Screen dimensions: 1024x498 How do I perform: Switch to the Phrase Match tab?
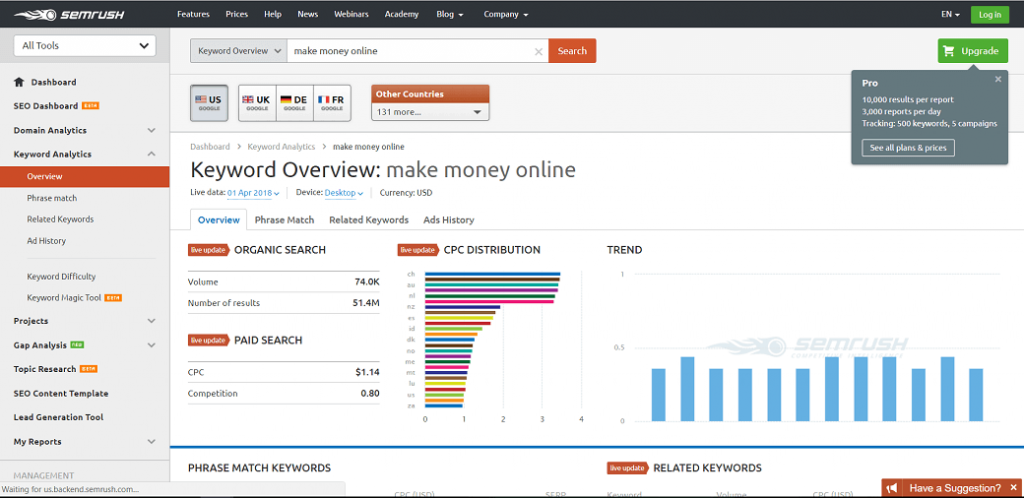click(284, 220)
